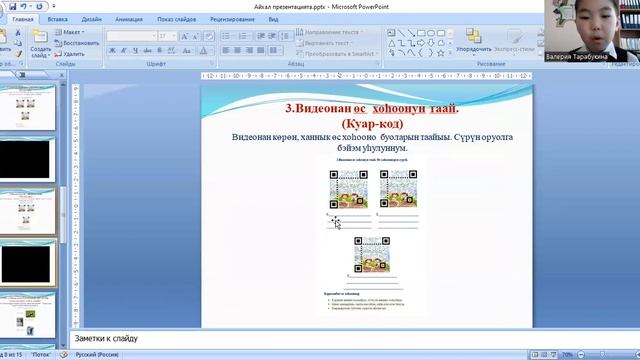The width and height of the screenshot is (640, 360).
Task: Apply numbered list
Action: click(x=243, y=36)
